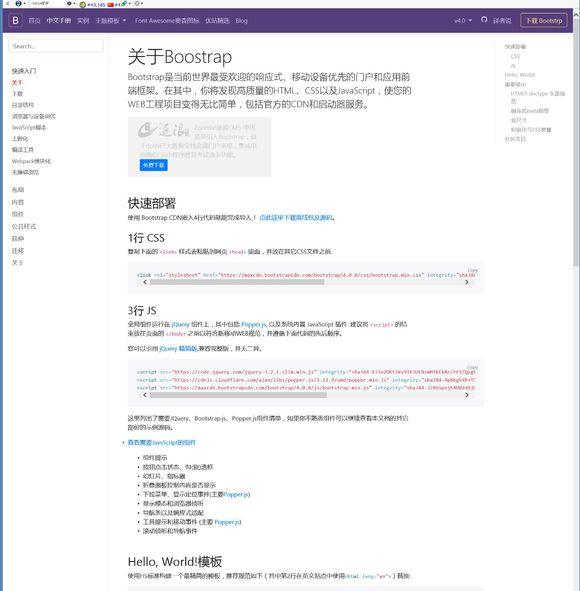Jump to JS in right table of contents
This screenshot has height=591, width=580.
[x=513, y=66]
